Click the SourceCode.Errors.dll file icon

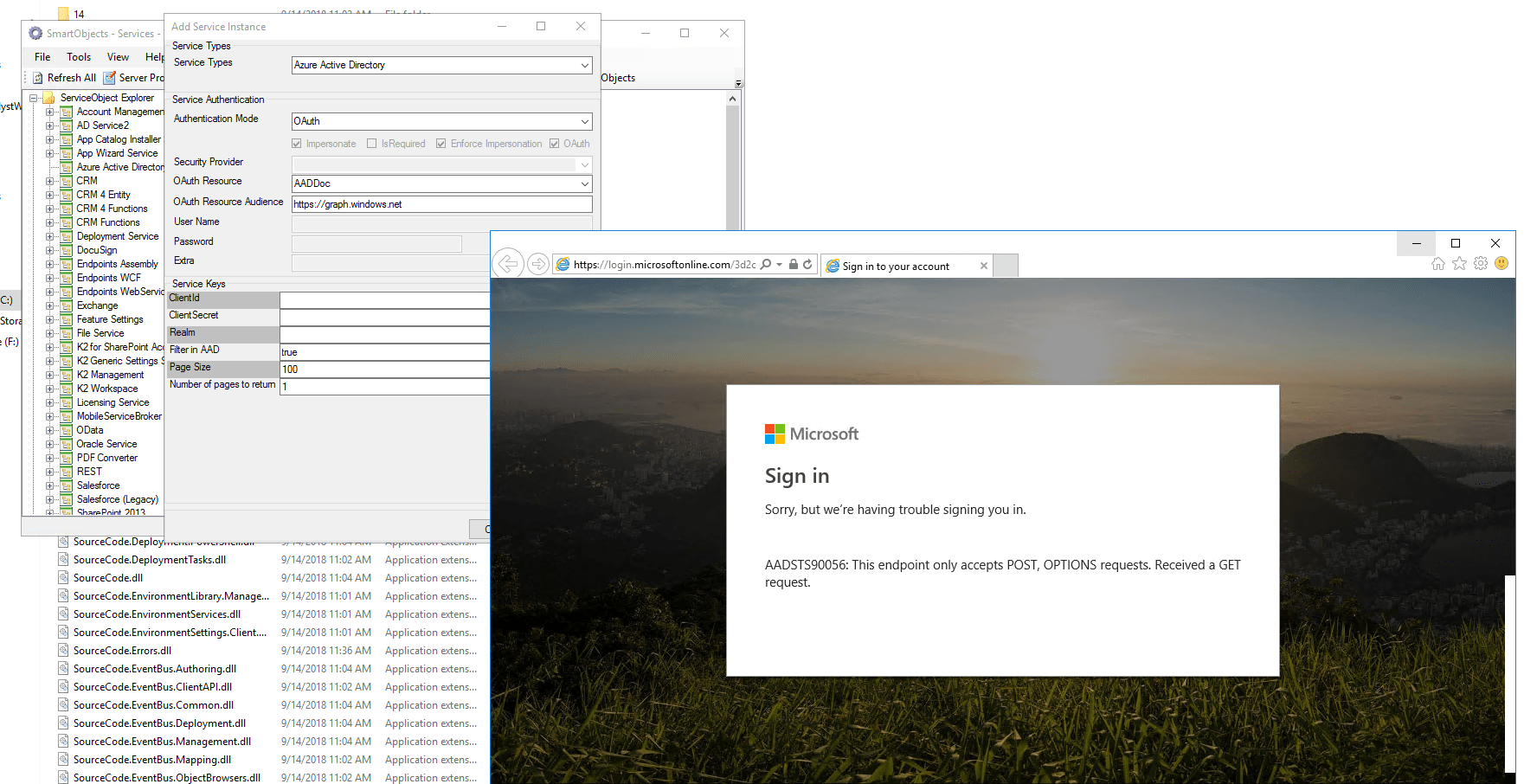click(63, 650)
